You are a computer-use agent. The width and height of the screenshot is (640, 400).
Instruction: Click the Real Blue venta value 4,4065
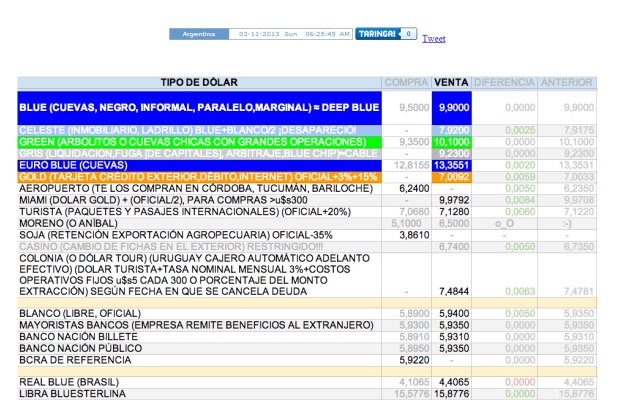click(454, 382)
